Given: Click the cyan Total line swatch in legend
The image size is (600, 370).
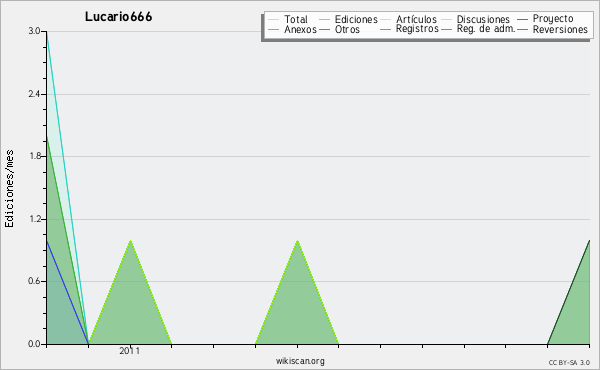Looking at the screenshot, I should 273,19.
